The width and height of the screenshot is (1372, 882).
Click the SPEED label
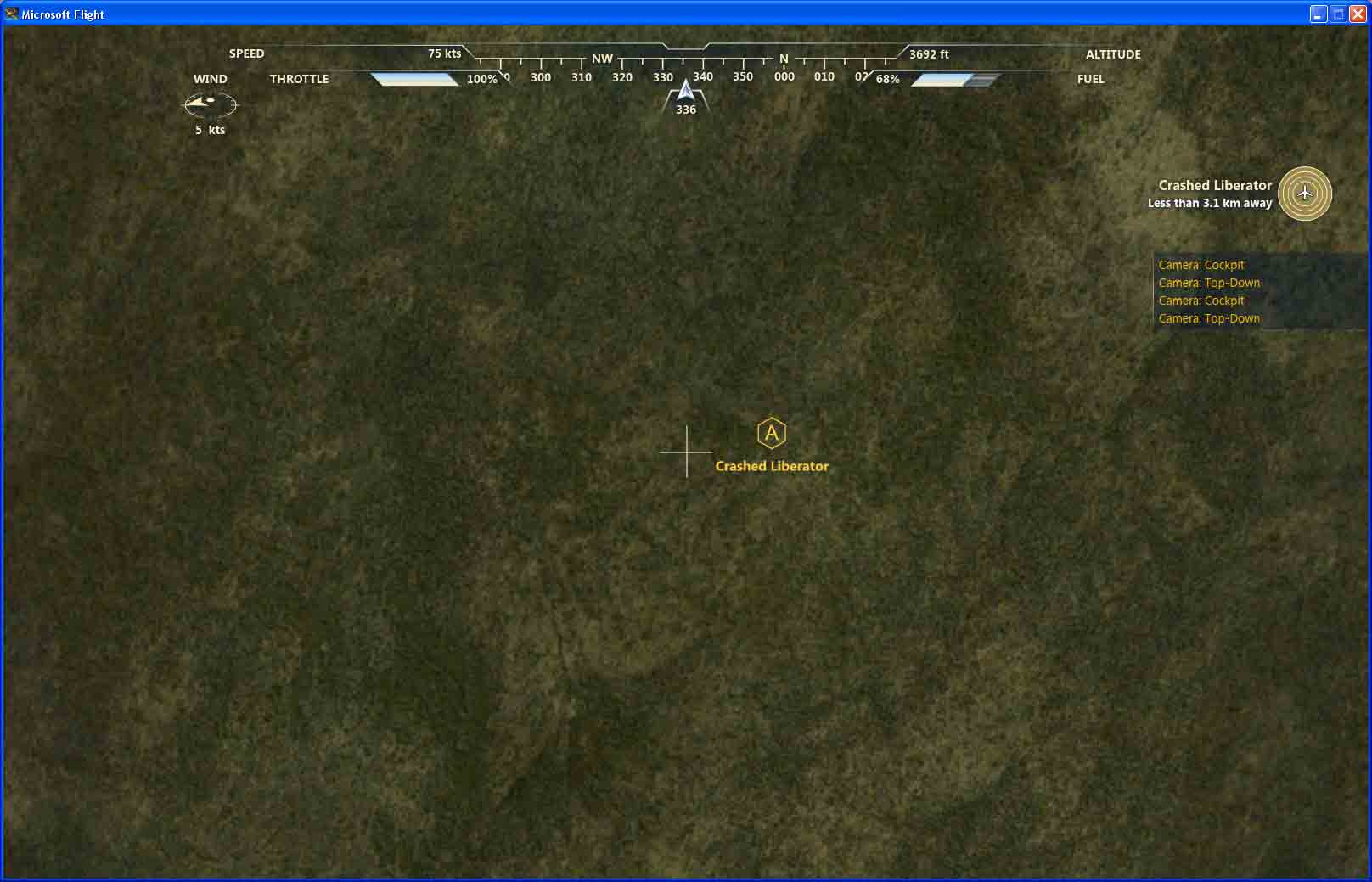point(246,53)
